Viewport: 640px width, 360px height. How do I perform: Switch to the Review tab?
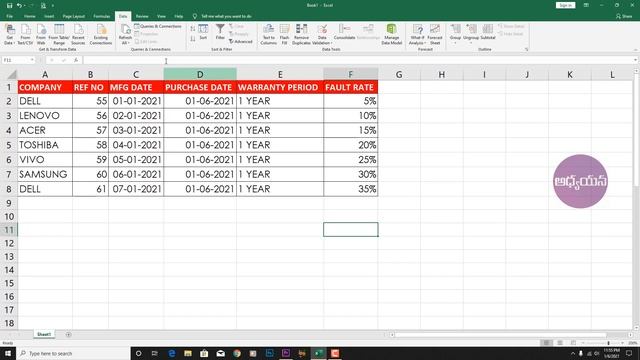[142, 16]
